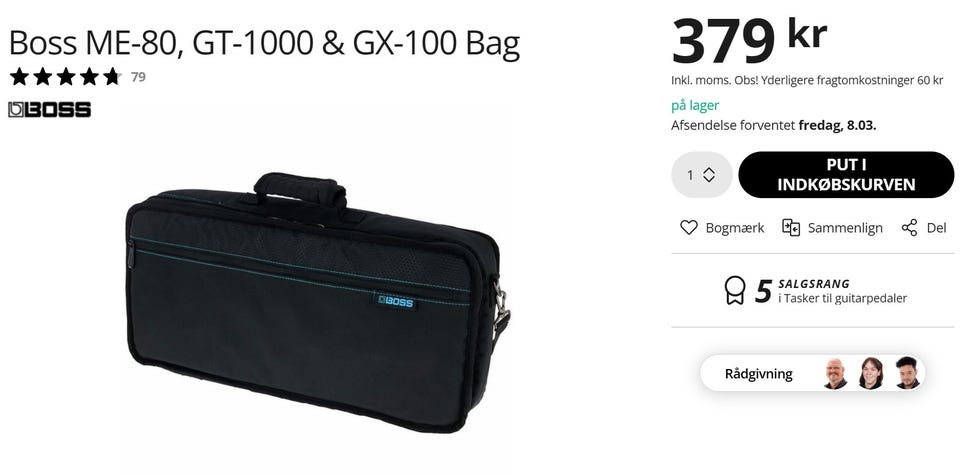Add item with PUT I INDKØBSKURVEN
960x475 pixels.
coord(846,175)
